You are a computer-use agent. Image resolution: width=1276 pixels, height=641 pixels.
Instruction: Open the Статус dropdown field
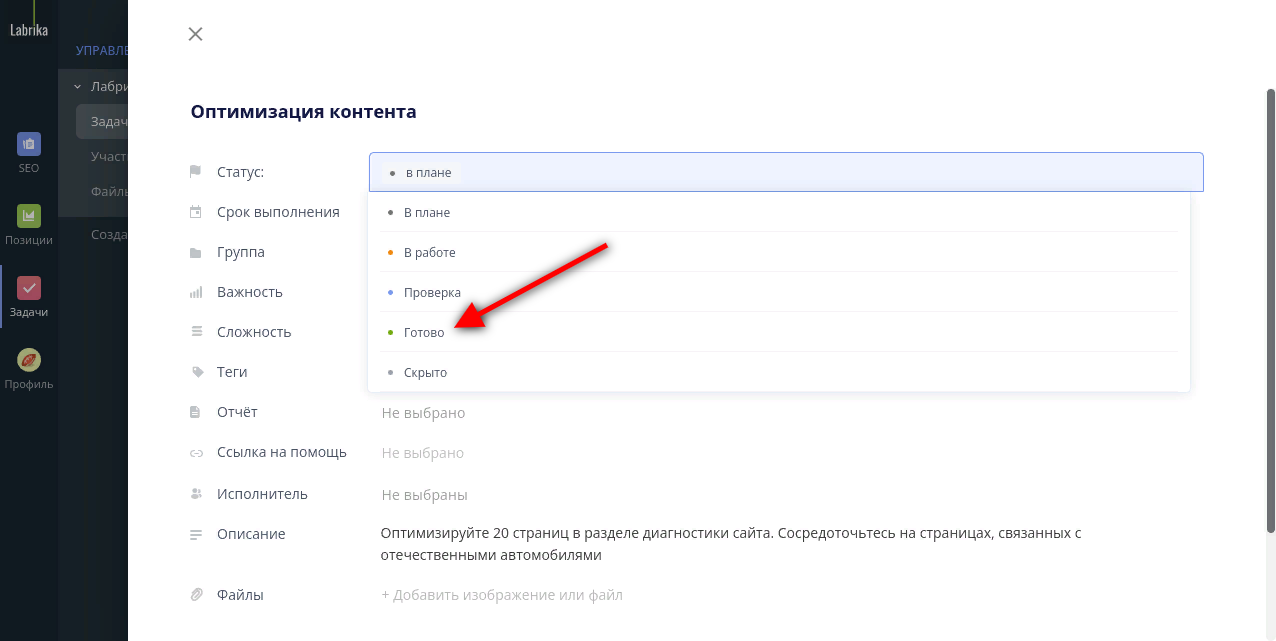pyautogui.click(x=786, y=172)
